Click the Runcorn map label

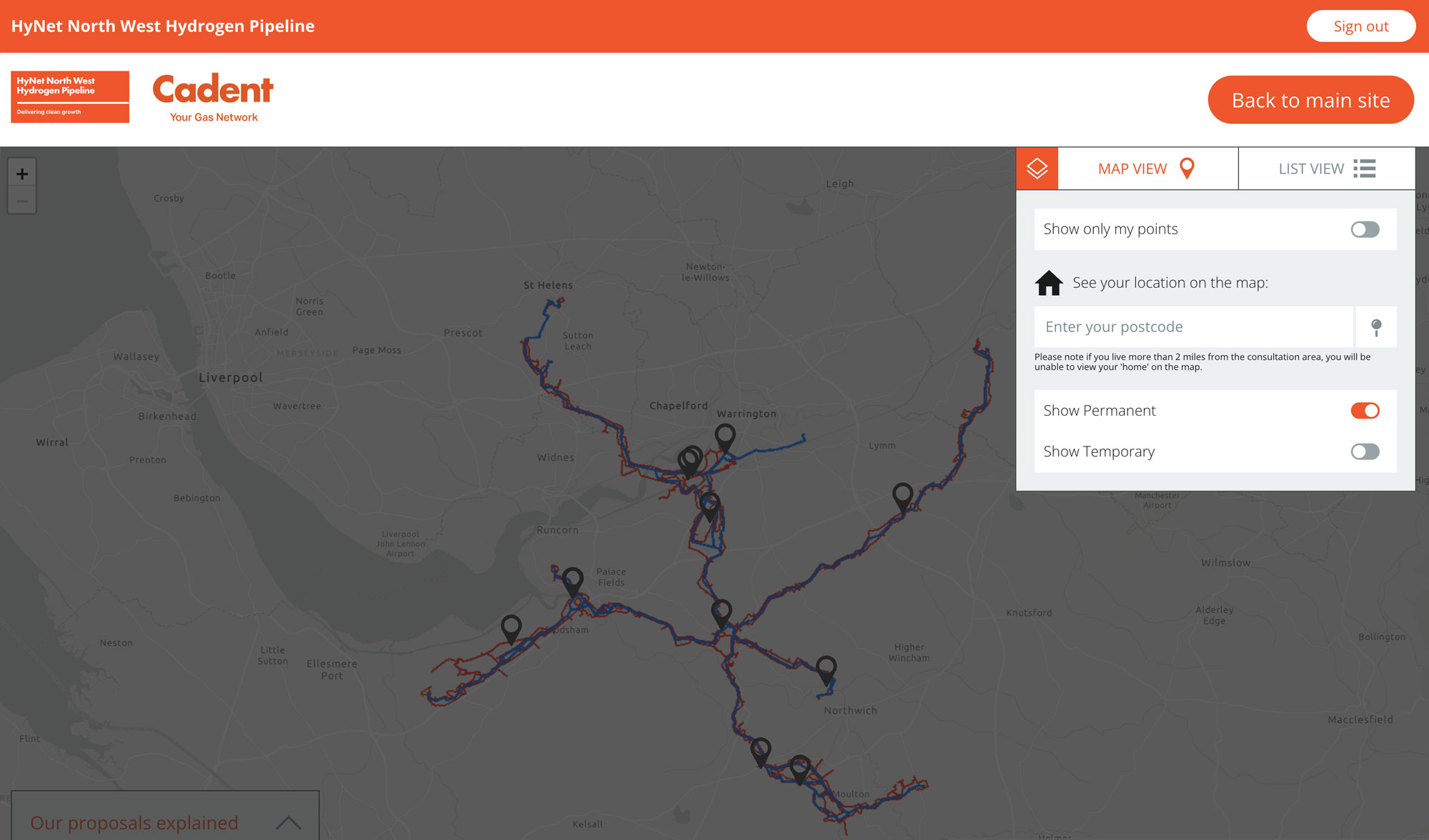click(x=557, y=530)
